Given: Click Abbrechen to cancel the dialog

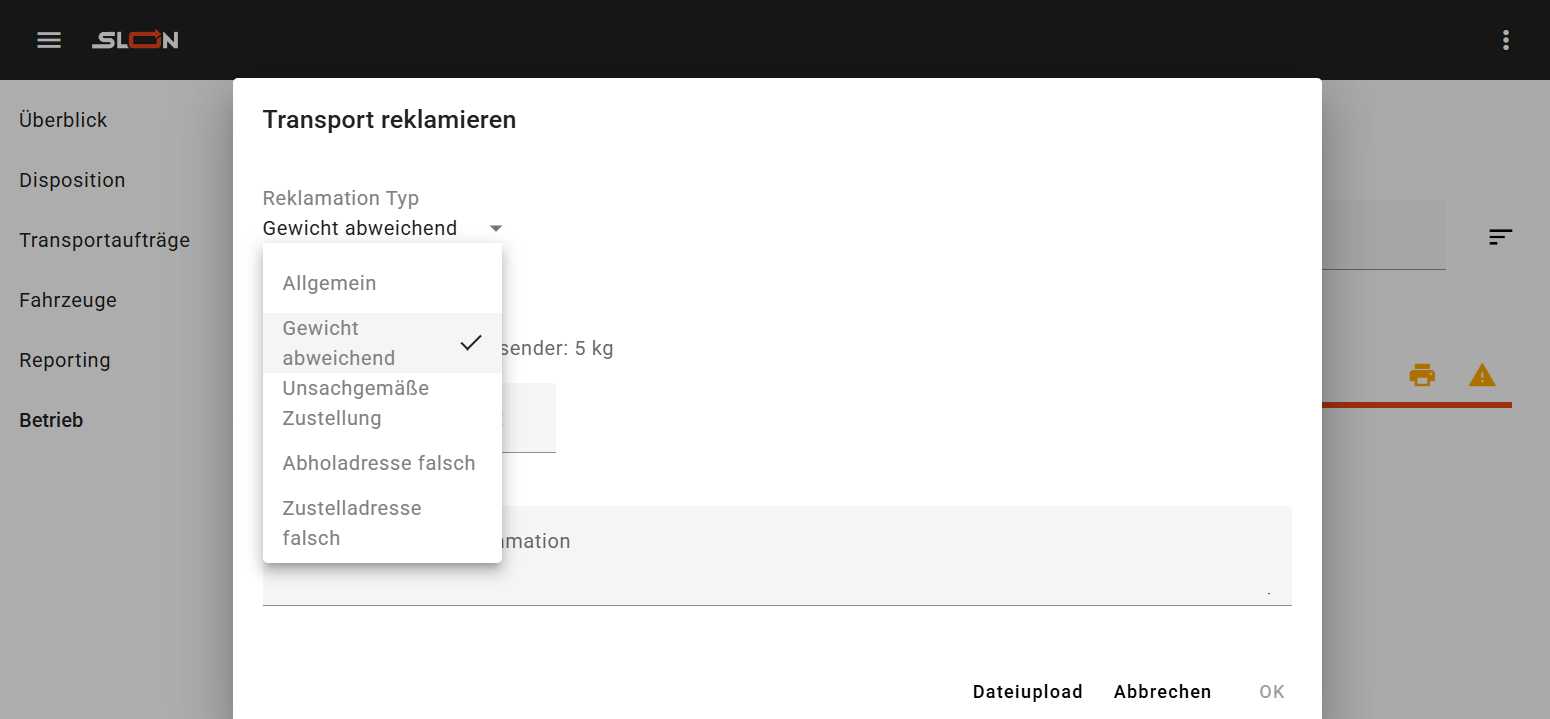Looking at the screenshot, I should (x=1162, y=692).
